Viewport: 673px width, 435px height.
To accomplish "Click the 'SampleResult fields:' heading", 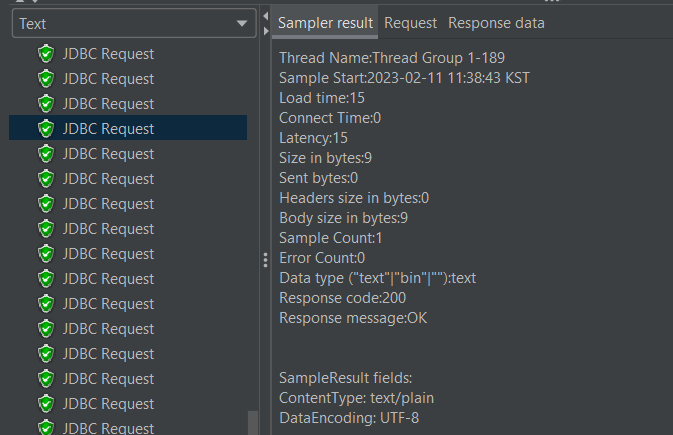I will tap(346, 378).
